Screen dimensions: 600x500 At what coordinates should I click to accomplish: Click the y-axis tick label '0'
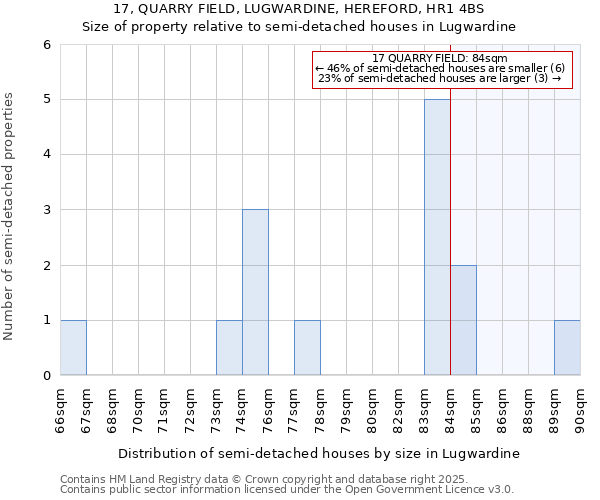pos(47,376)
